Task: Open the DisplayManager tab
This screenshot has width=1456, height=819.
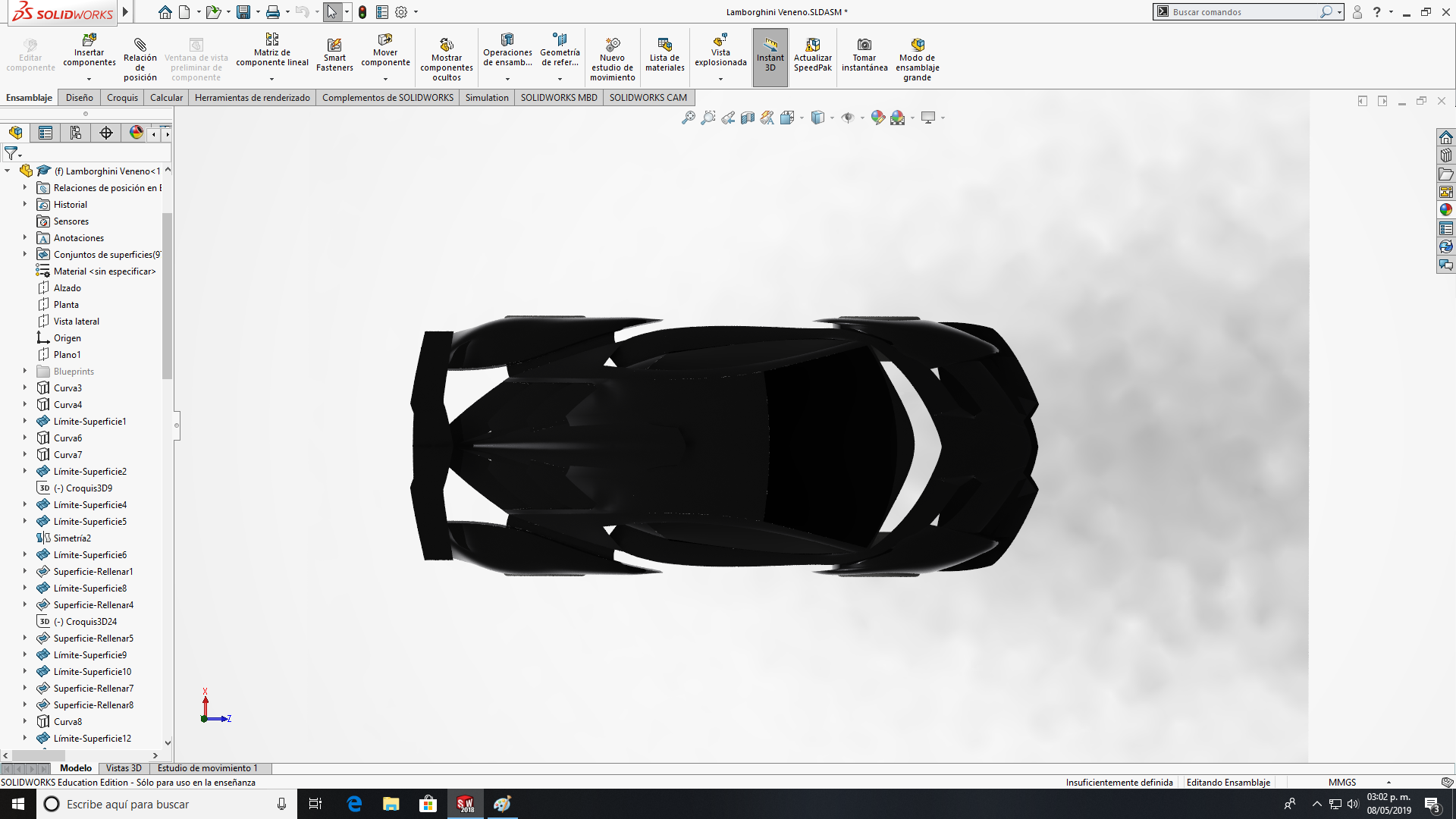Action: click(x=136, y=133)
